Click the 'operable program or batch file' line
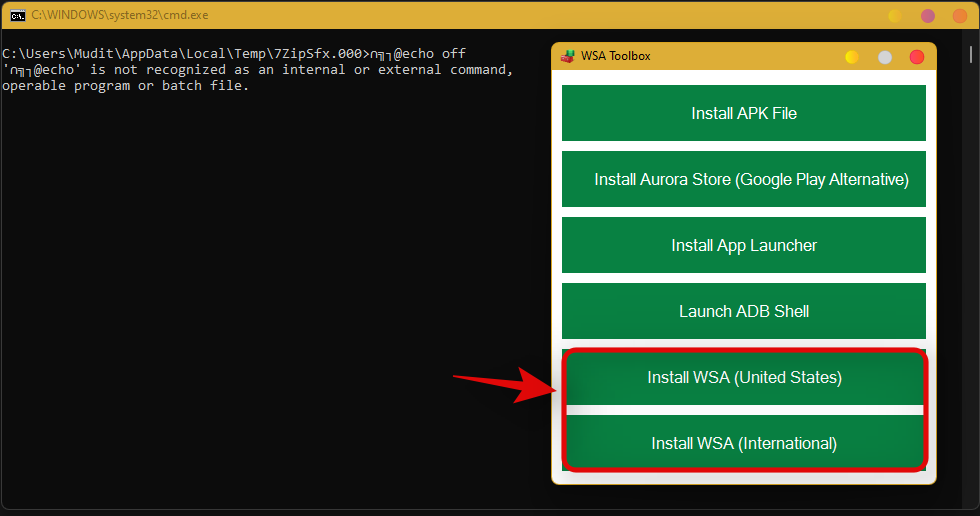Viewport: 980px width, 516px height. click(125, 86)
